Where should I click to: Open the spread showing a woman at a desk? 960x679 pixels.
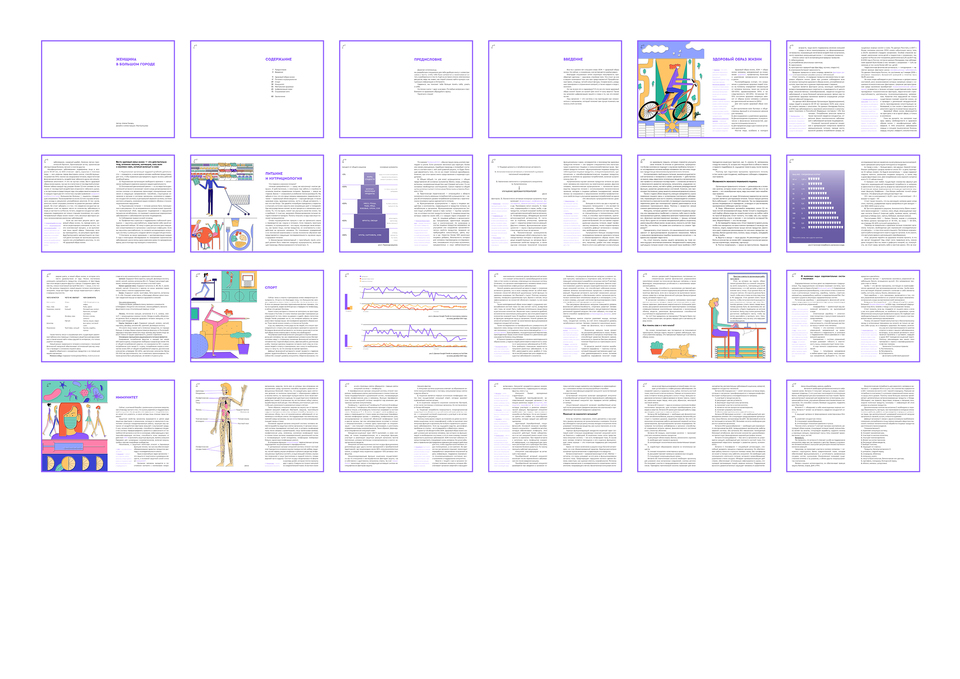(x=704, y=316)
